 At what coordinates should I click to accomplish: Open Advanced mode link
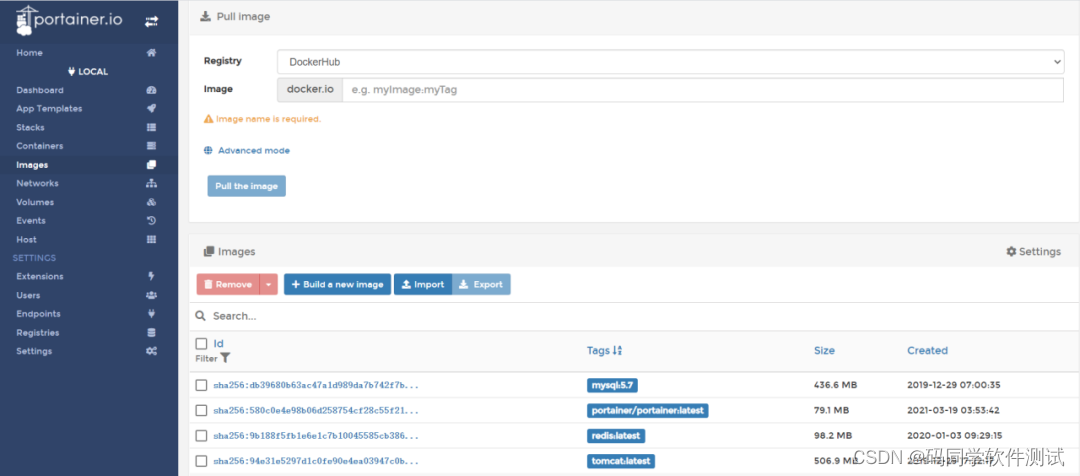[x=254, y=150]
